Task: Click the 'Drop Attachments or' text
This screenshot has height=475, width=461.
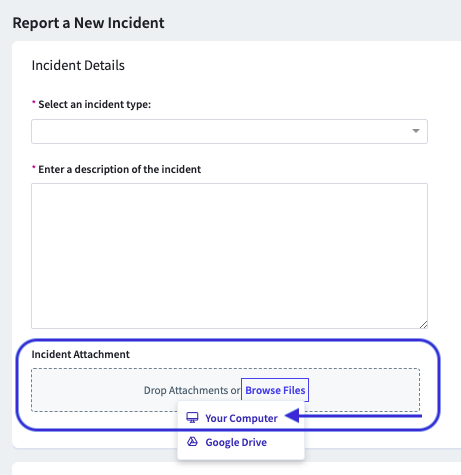Action: click(192, 390)
